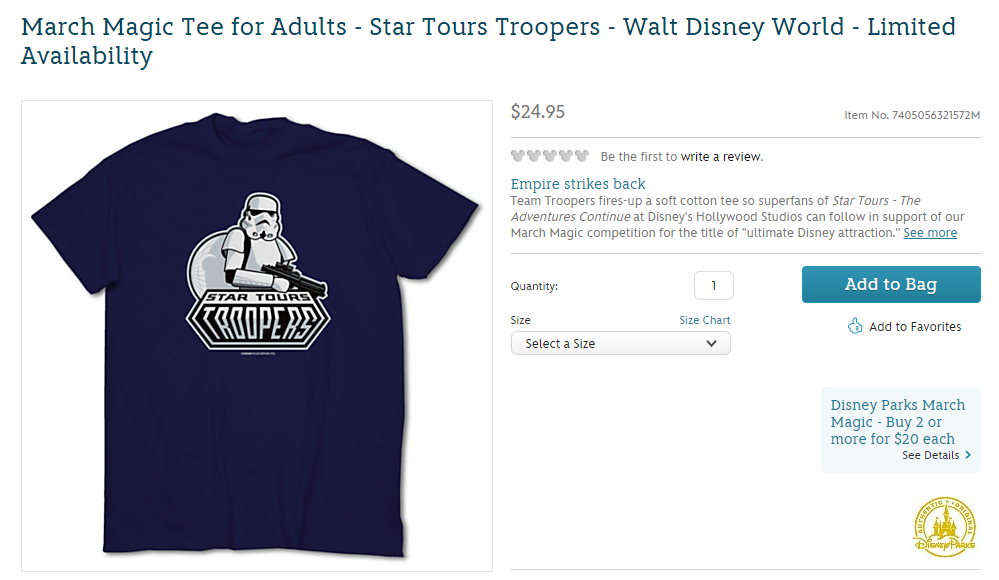Click the write a review link

pyautogui.click(x=720, y=156)
